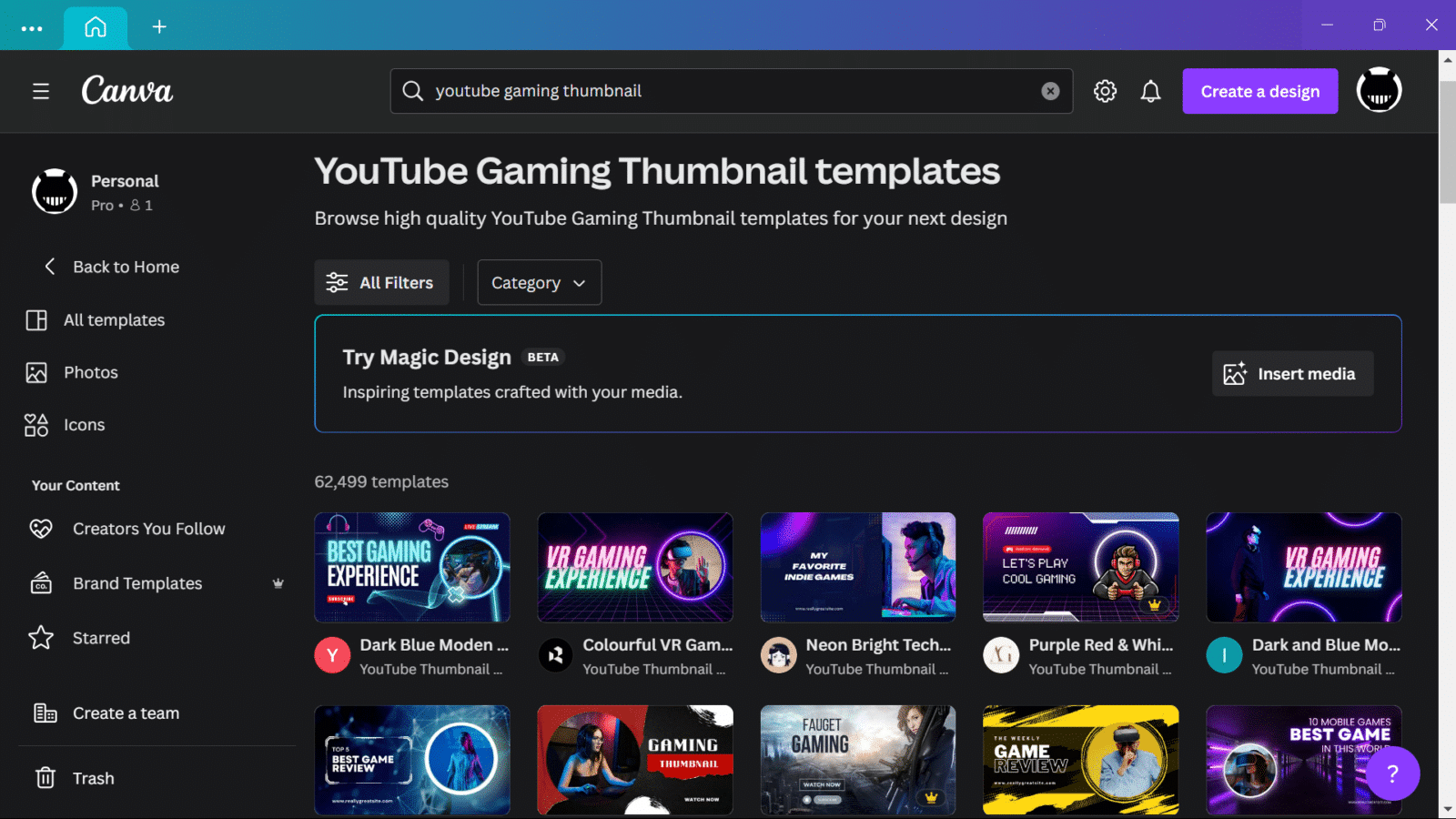Viewport: 1456px width, 819px height.
Task: Open a new tab with plus icon
Action: point(159,26)
